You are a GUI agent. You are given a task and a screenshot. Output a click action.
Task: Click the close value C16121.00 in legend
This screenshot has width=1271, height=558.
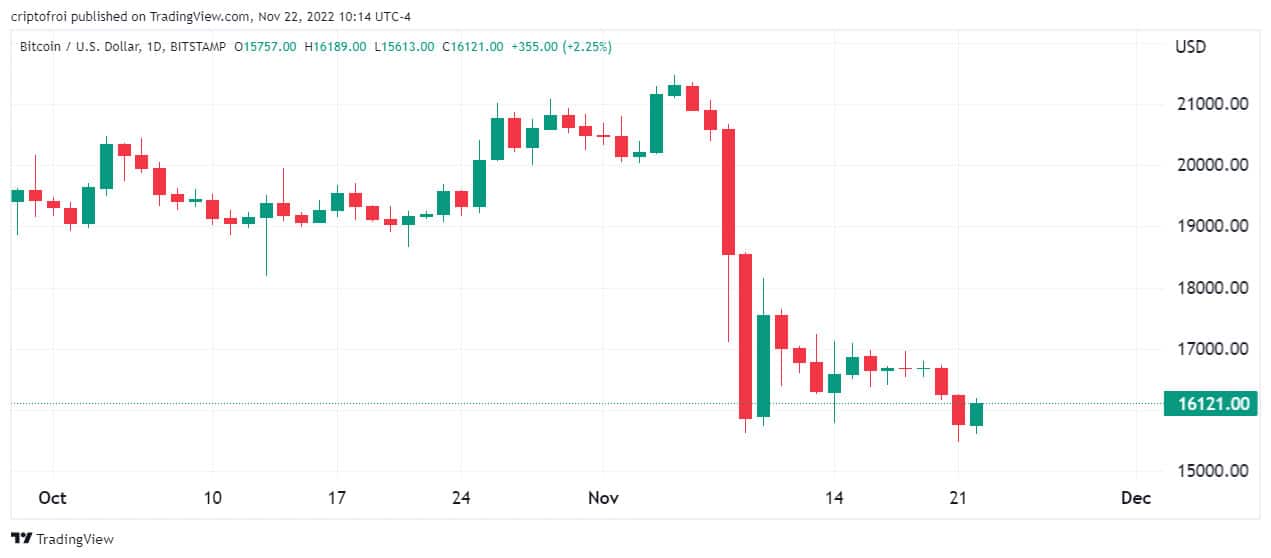click(474, 46)
